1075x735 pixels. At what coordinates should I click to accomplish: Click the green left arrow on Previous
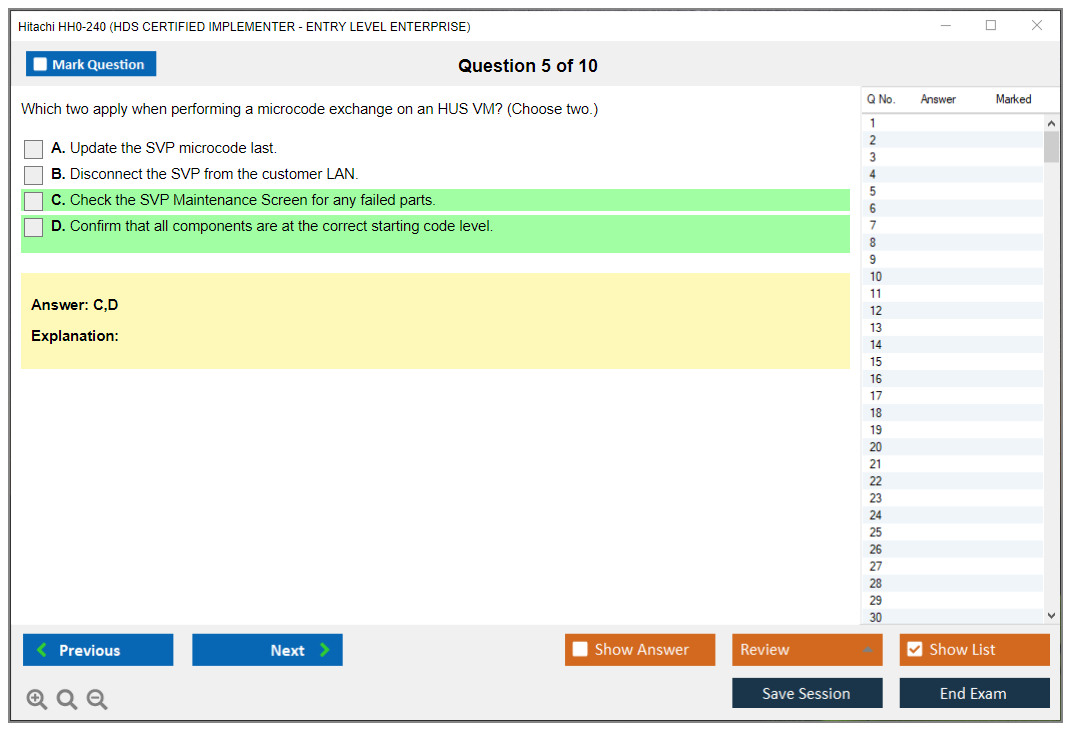[x=42, y=650]
